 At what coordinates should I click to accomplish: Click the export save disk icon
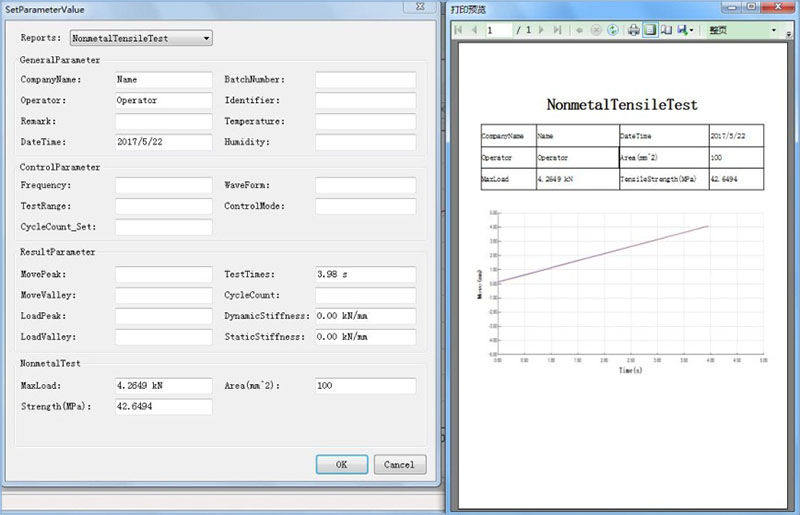[681, 30]
